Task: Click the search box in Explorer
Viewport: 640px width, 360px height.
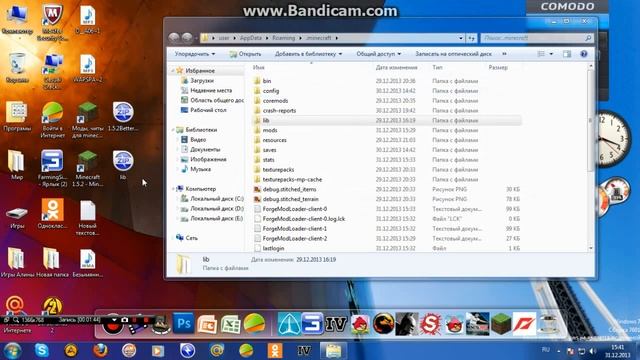Action: (x=537, y=38)
